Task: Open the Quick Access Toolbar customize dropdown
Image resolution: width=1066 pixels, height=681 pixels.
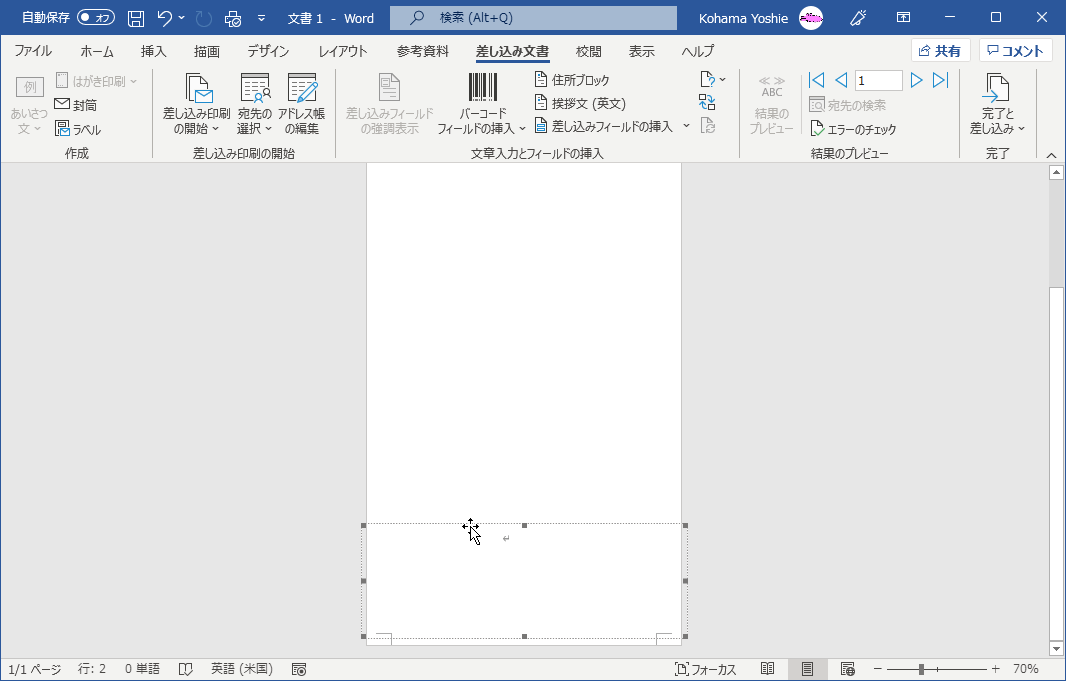Action: tap(262, 18)
